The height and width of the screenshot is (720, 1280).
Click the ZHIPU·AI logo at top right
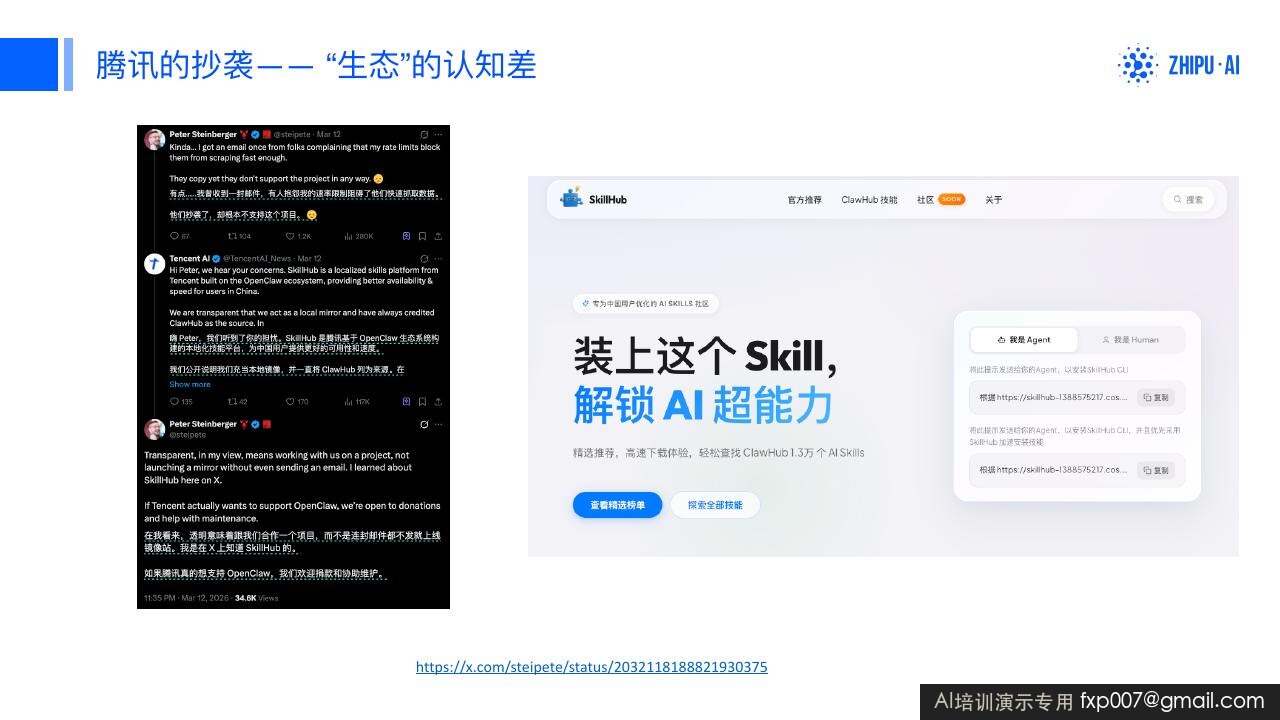[x=1178, y=65]
